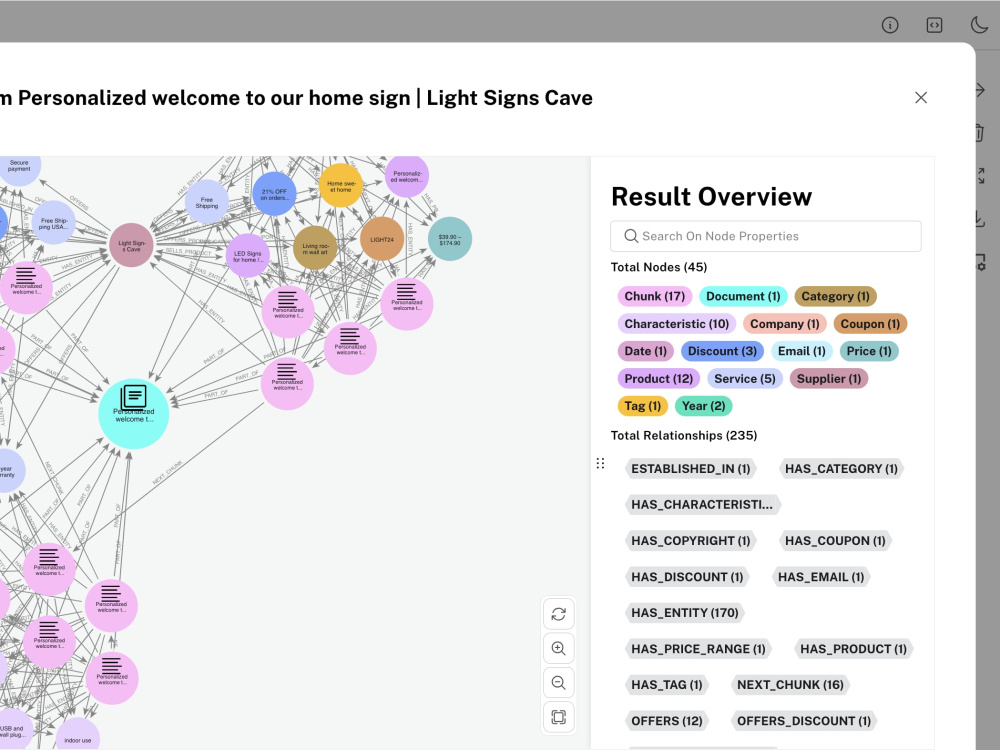Viewport: 1000px width, 750px height.
Task: Select the truncated HAS_CHARACTERISTI... relationship
Action: click(702, 505)
